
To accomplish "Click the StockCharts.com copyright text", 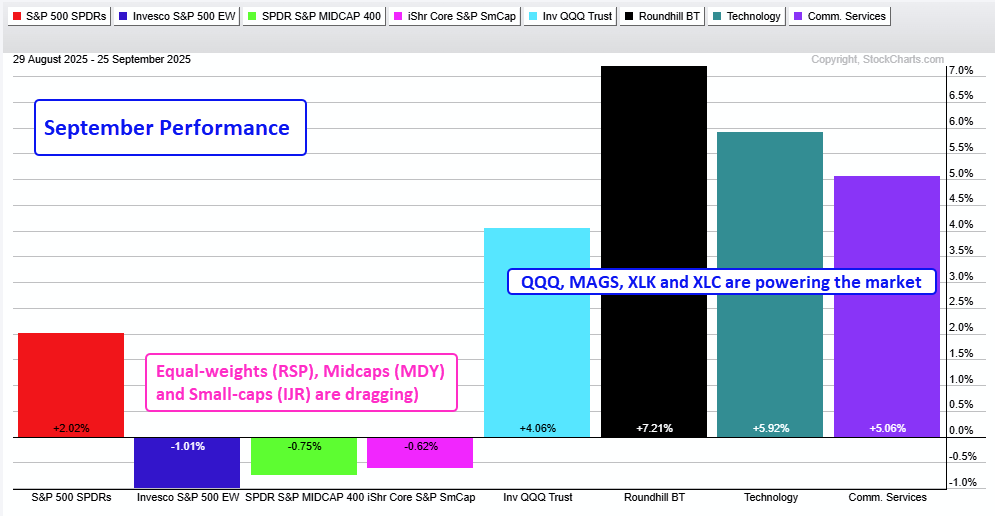I will click(876, 60).
